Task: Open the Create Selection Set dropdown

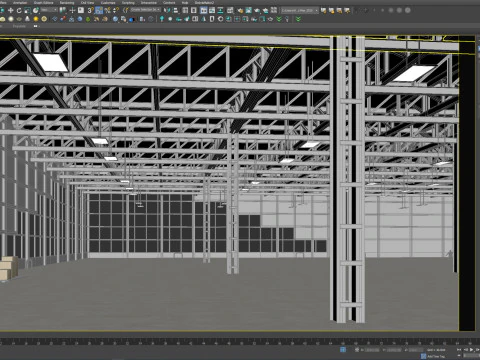Action: [x=145, y=10]
